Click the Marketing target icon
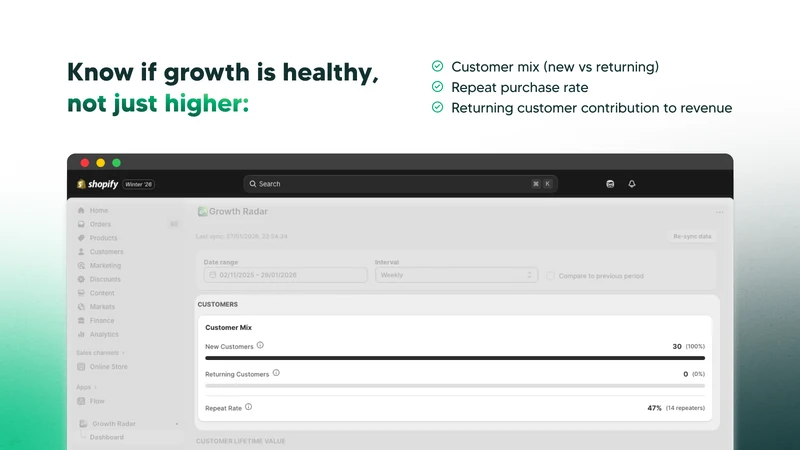 [81, 265]
